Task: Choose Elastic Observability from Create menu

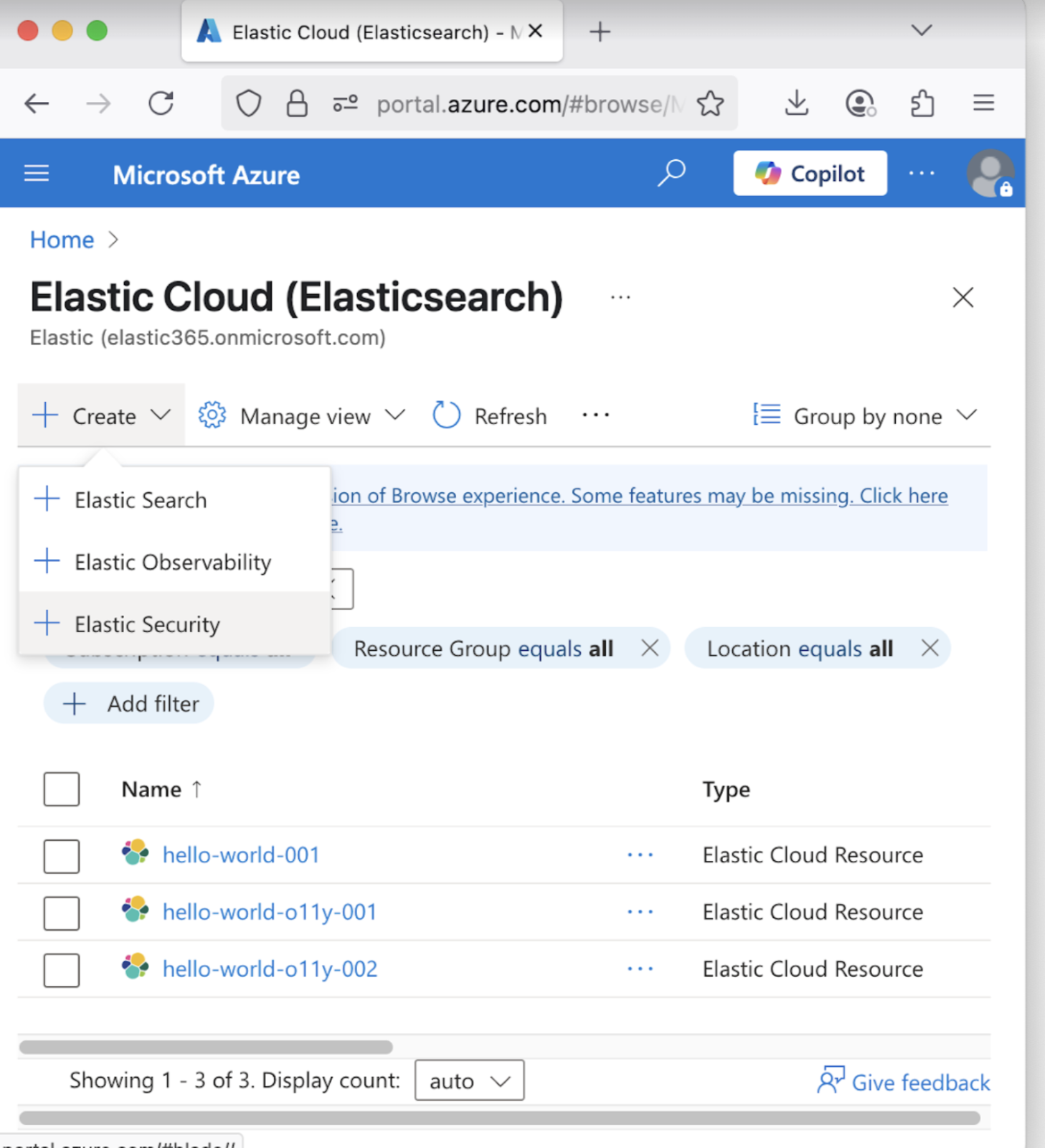Action: [174, 562]
